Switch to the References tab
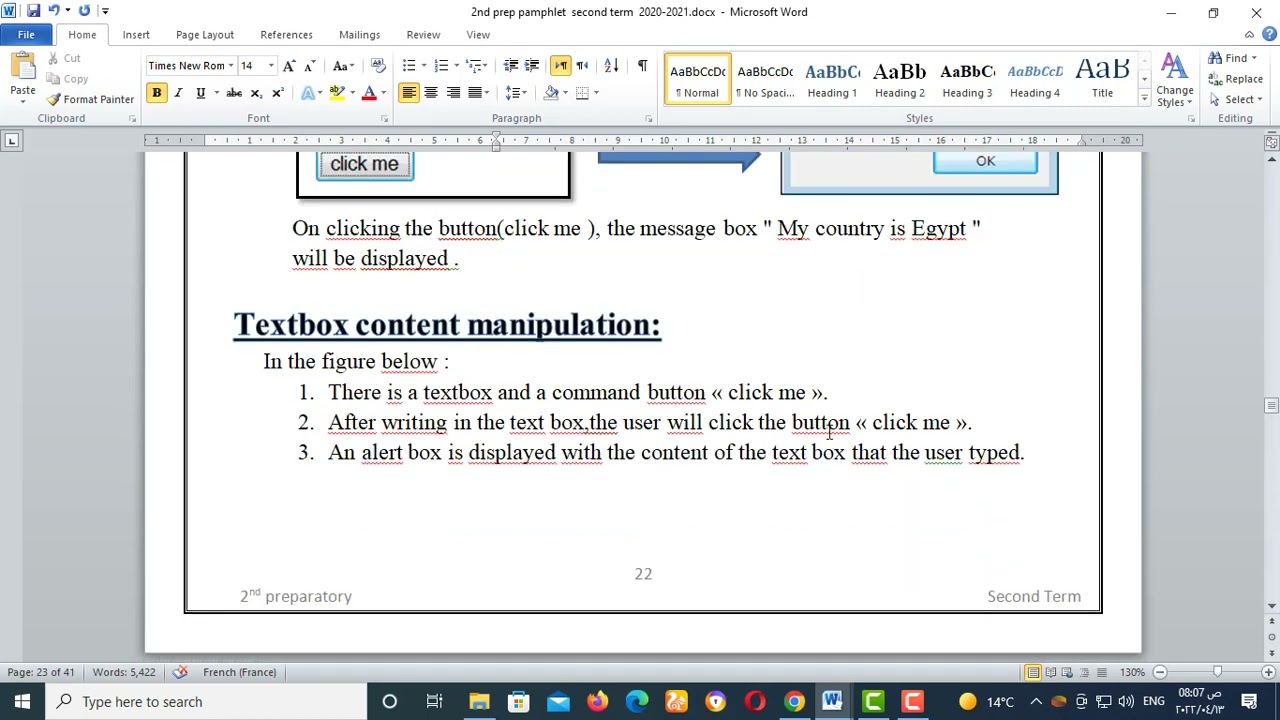This screenshot has height=720, width=1280. [287, 35]
